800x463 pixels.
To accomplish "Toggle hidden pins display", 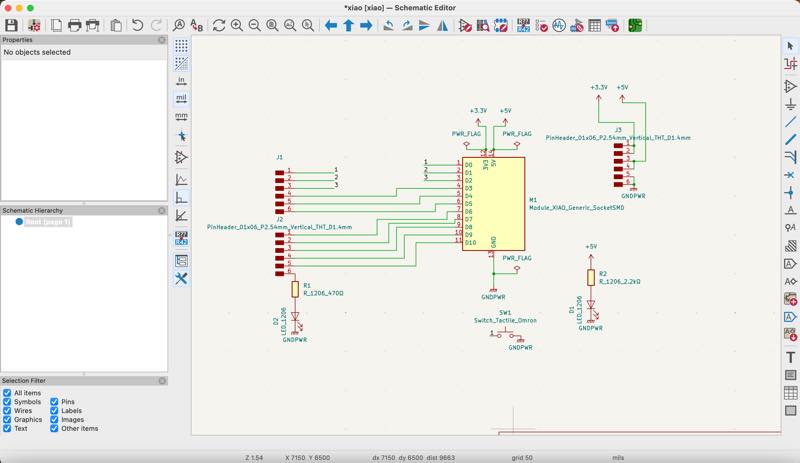I will 181,157.
